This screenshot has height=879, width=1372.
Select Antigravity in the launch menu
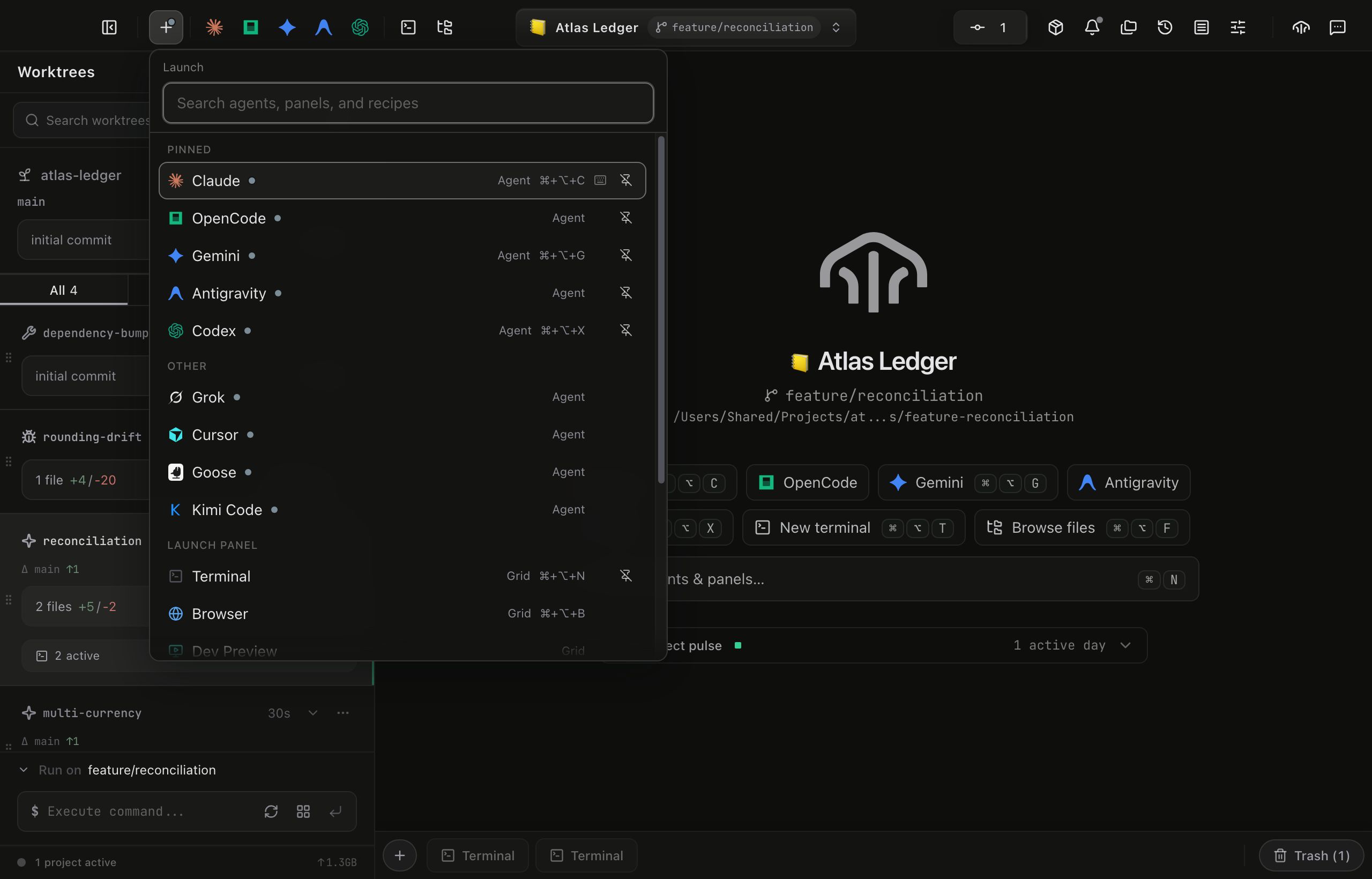[402, 293]
